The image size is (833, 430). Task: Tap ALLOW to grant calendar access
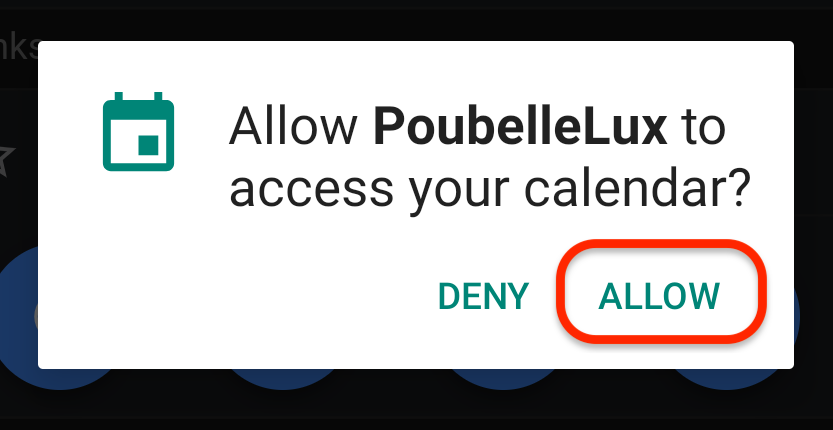point(659,296)
